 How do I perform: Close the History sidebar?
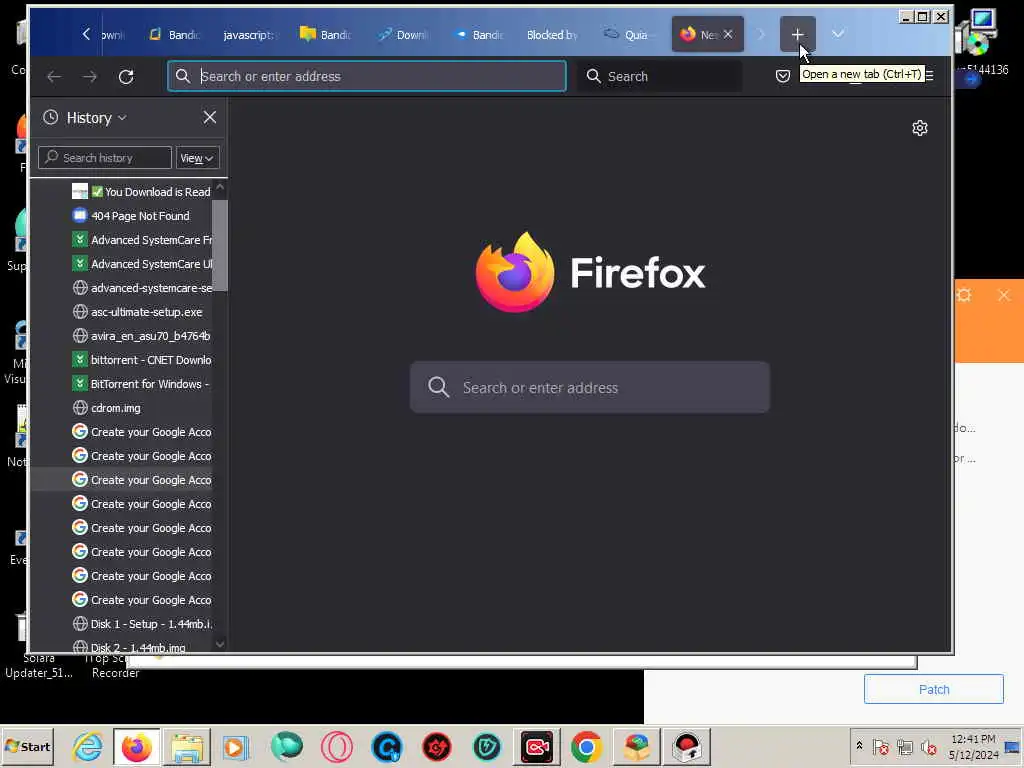209,118
